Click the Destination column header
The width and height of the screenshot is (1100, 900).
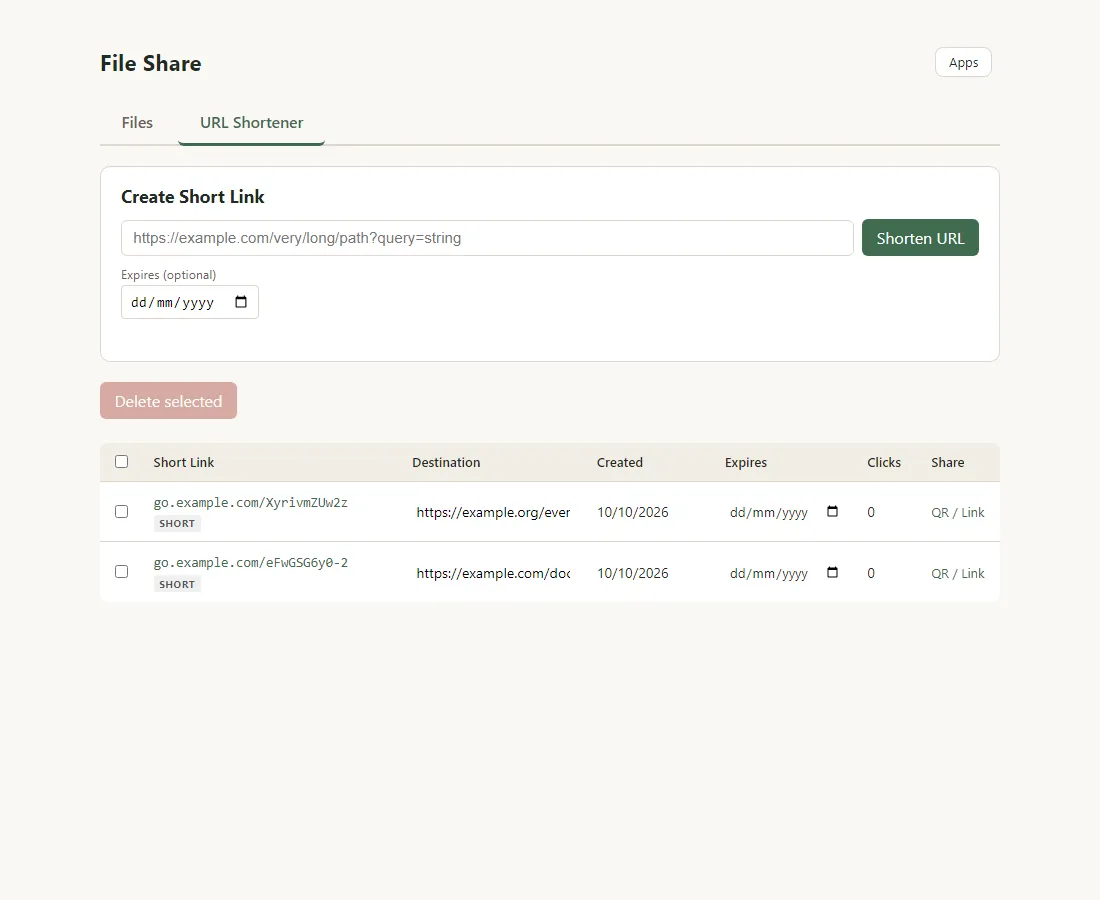click(x=446, y=462)
